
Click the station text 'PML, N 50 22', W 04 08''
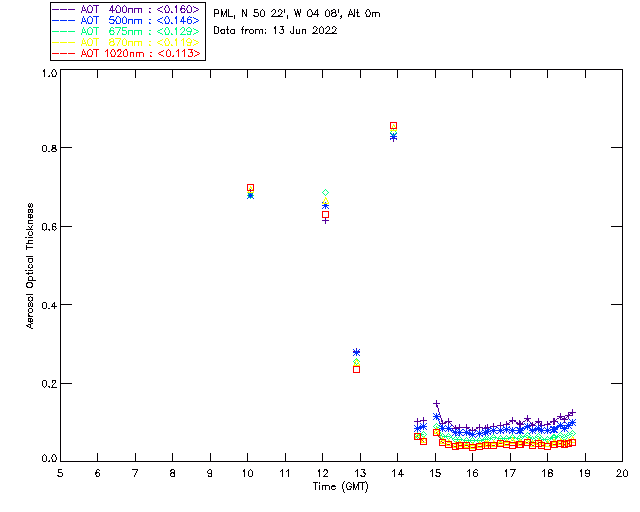coord(278,14)
